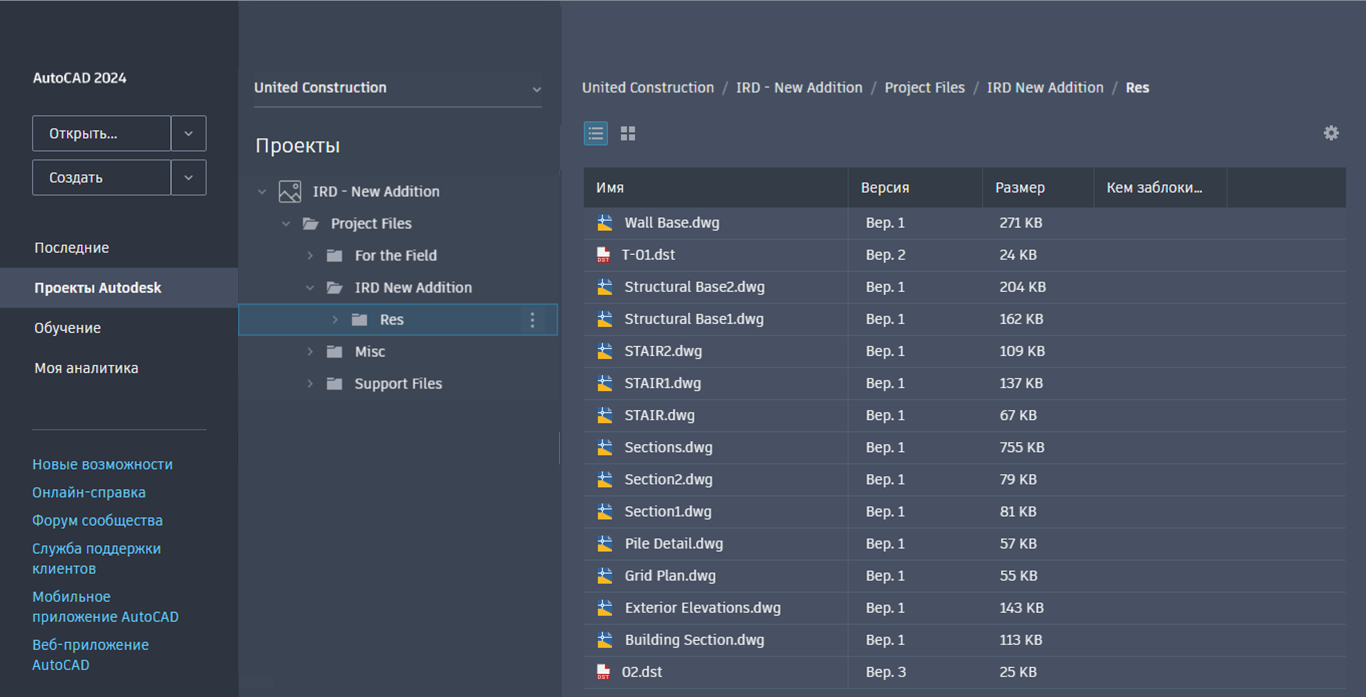Sort by the Размер column header
Viewport: 1366px width, 697px height.
click(1020, 188)
